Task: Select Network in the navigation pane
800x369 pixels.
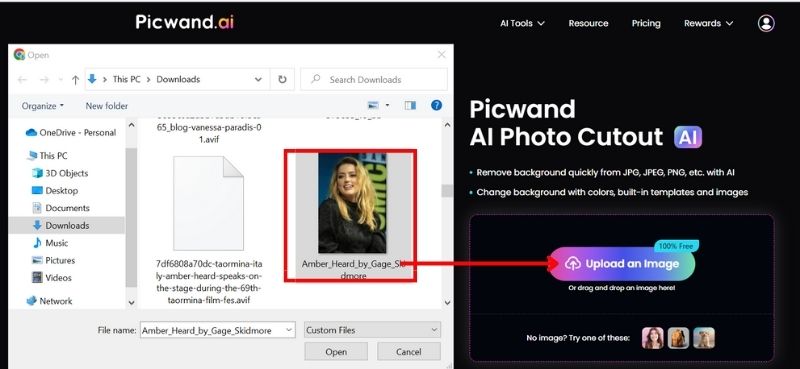Action: [x=49, y=301]
